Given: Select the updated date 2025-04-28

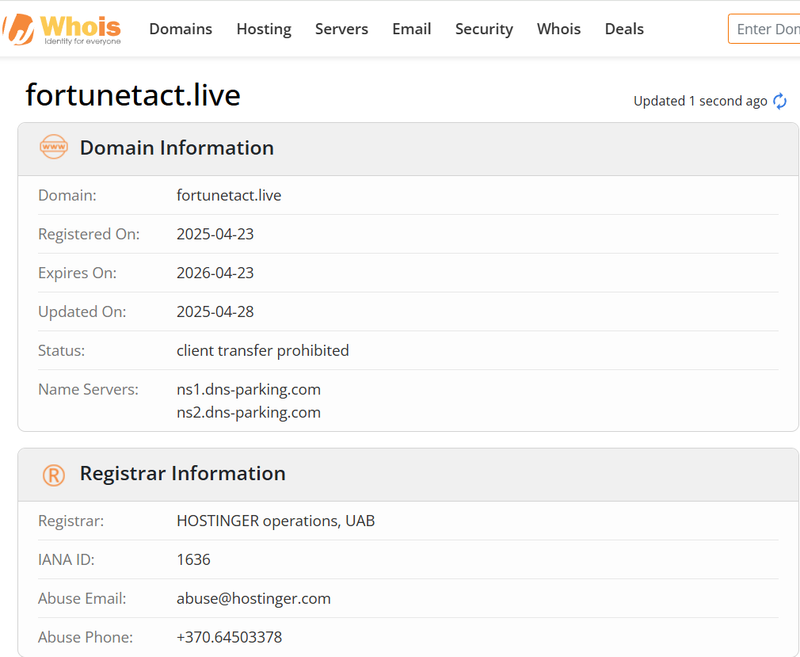Looking at the screenshot, I should pyautogui.click(x=215, y=312).
